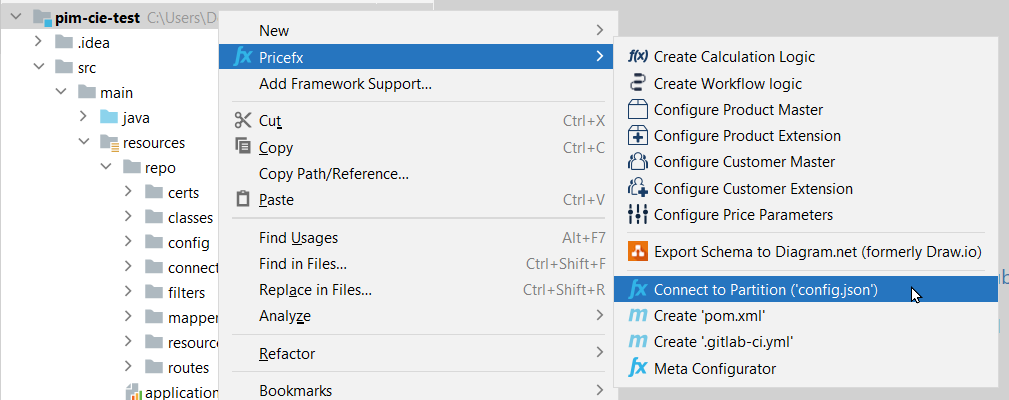Expand the certs folder arrow
Image resolution: width=1009 pixels, height=400 pixels.
[x=128, y=192]
